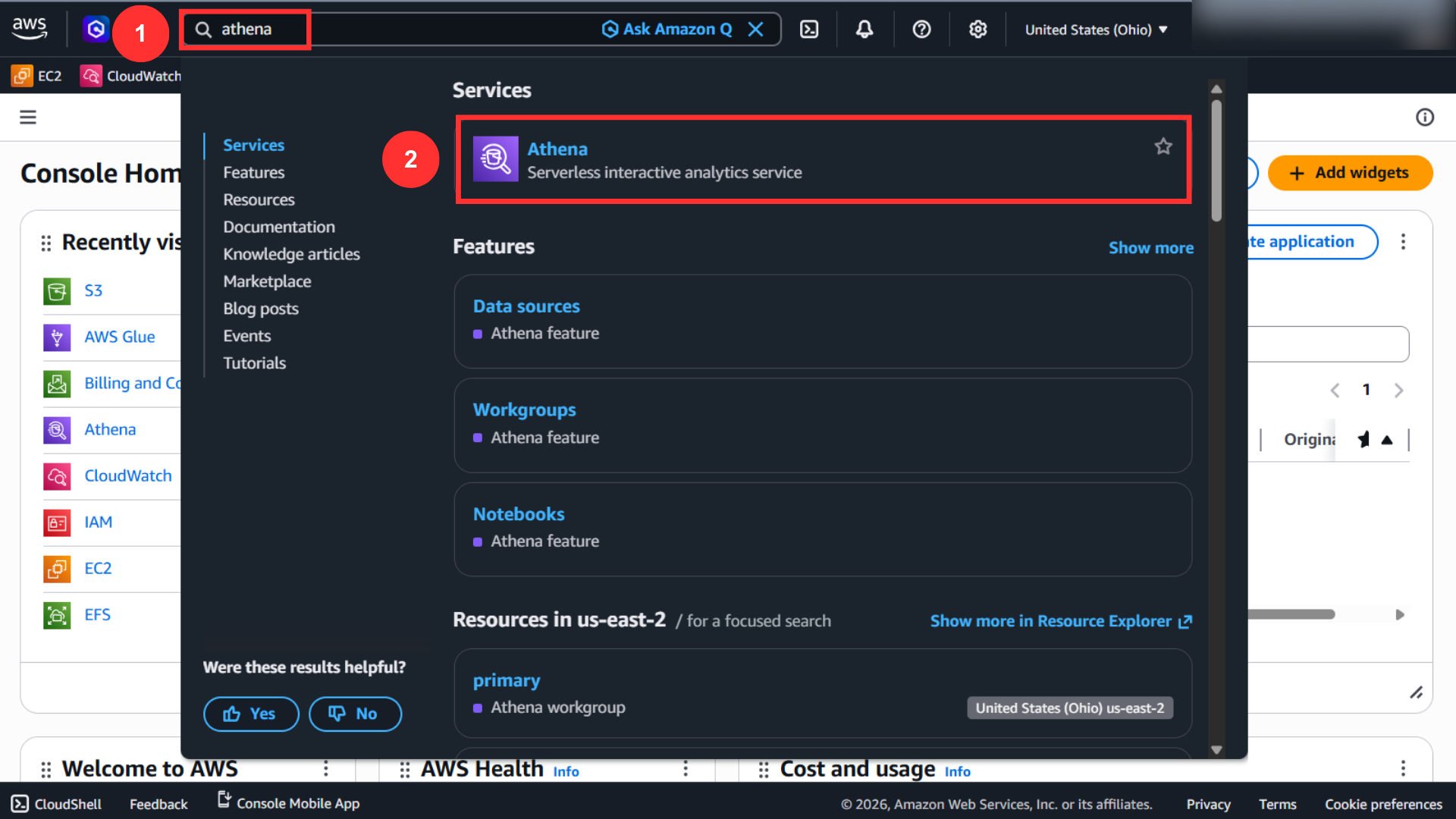
Task: Click the S3 service icon
Action: [x=57, y=291]
